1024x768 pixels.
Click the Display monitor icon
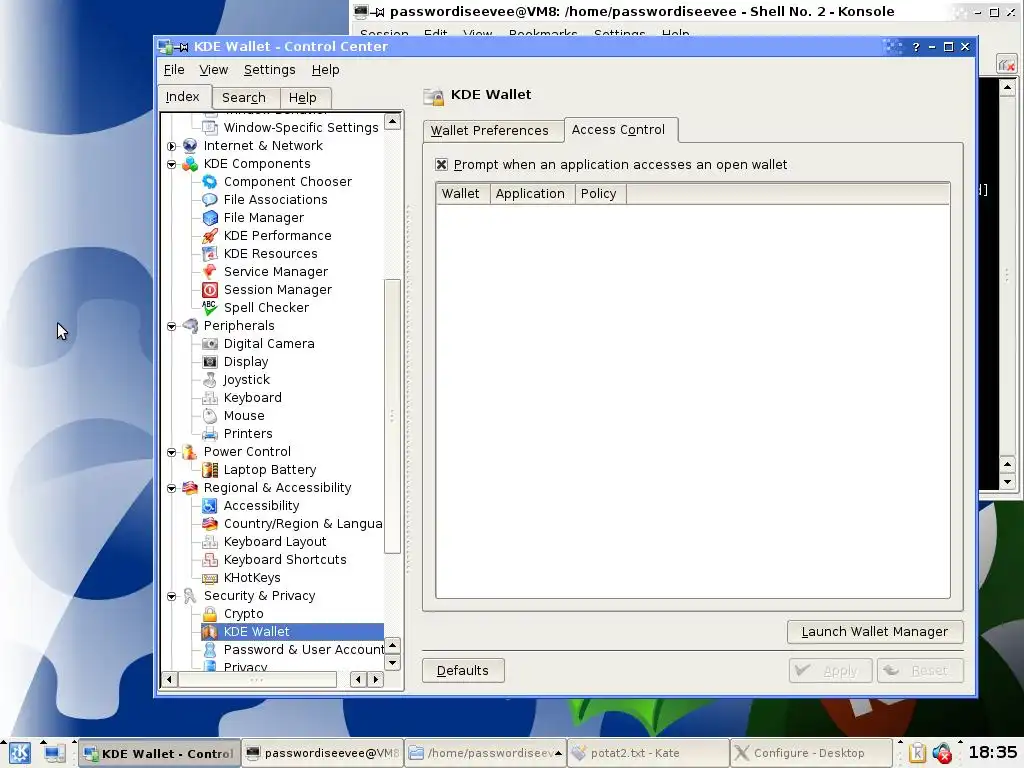tap(210, 362)
